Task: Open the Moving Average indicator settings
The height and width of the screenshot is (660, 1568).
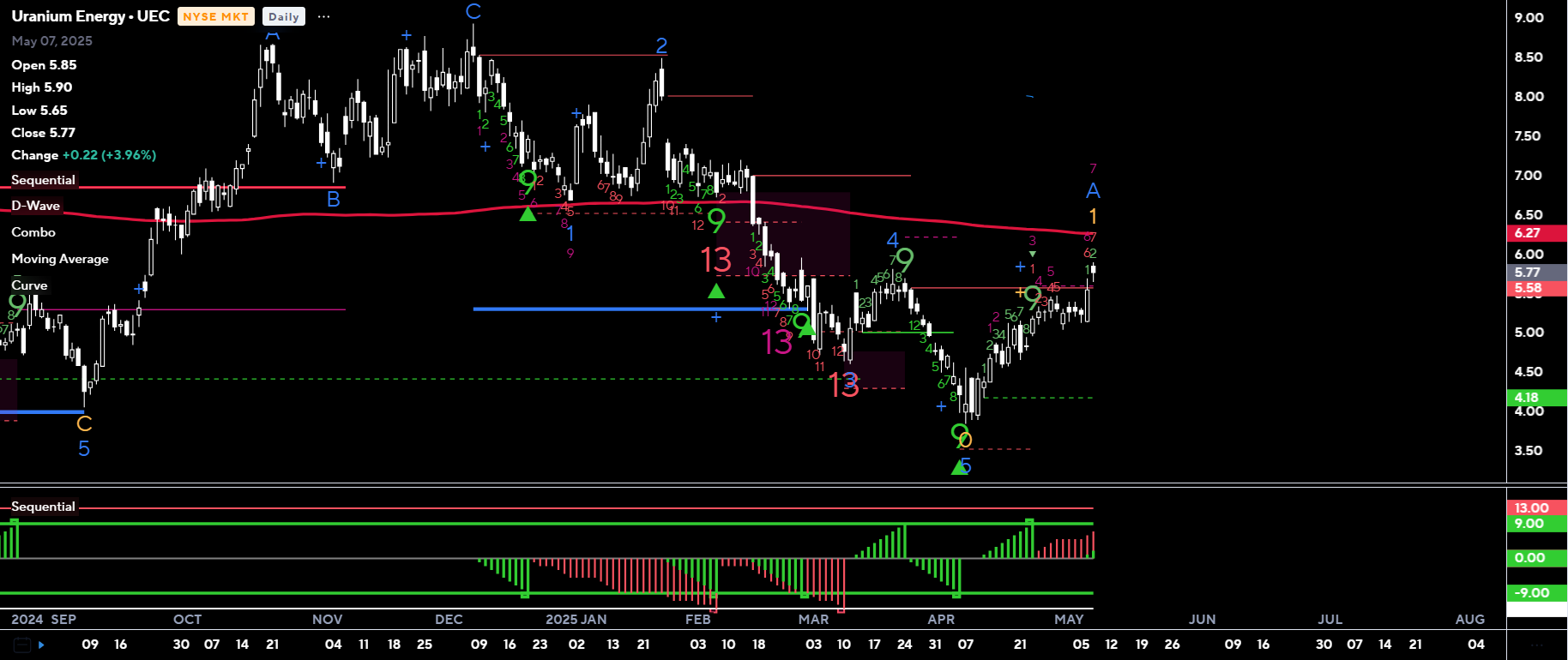Action: pyautogui.click(x=60, y=259)
